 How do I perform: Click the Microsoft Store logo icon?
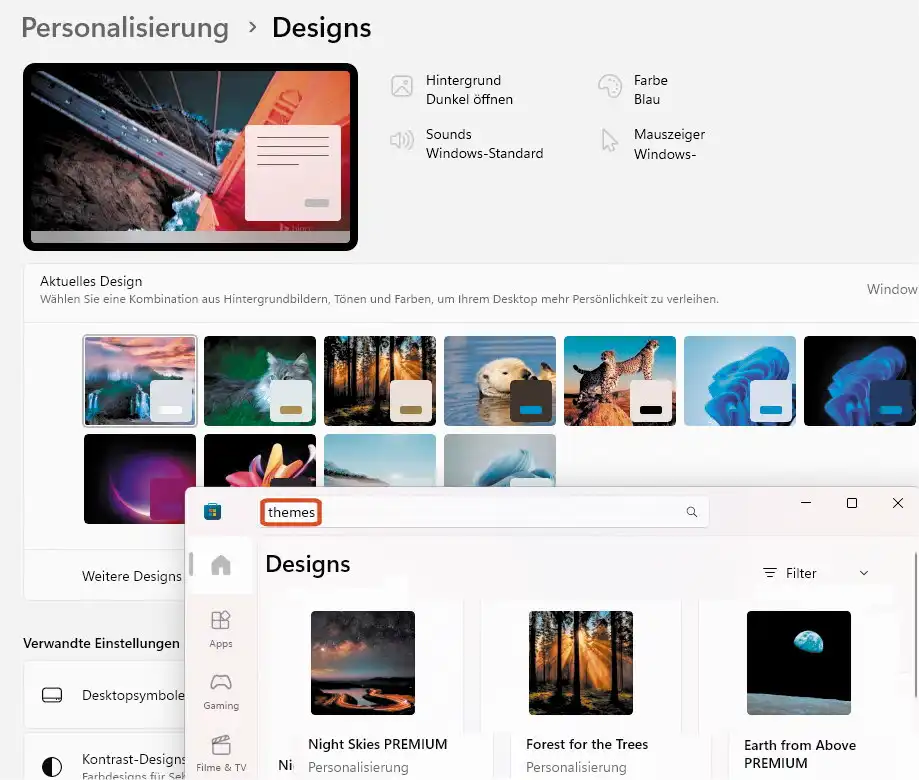coord(212,512)
